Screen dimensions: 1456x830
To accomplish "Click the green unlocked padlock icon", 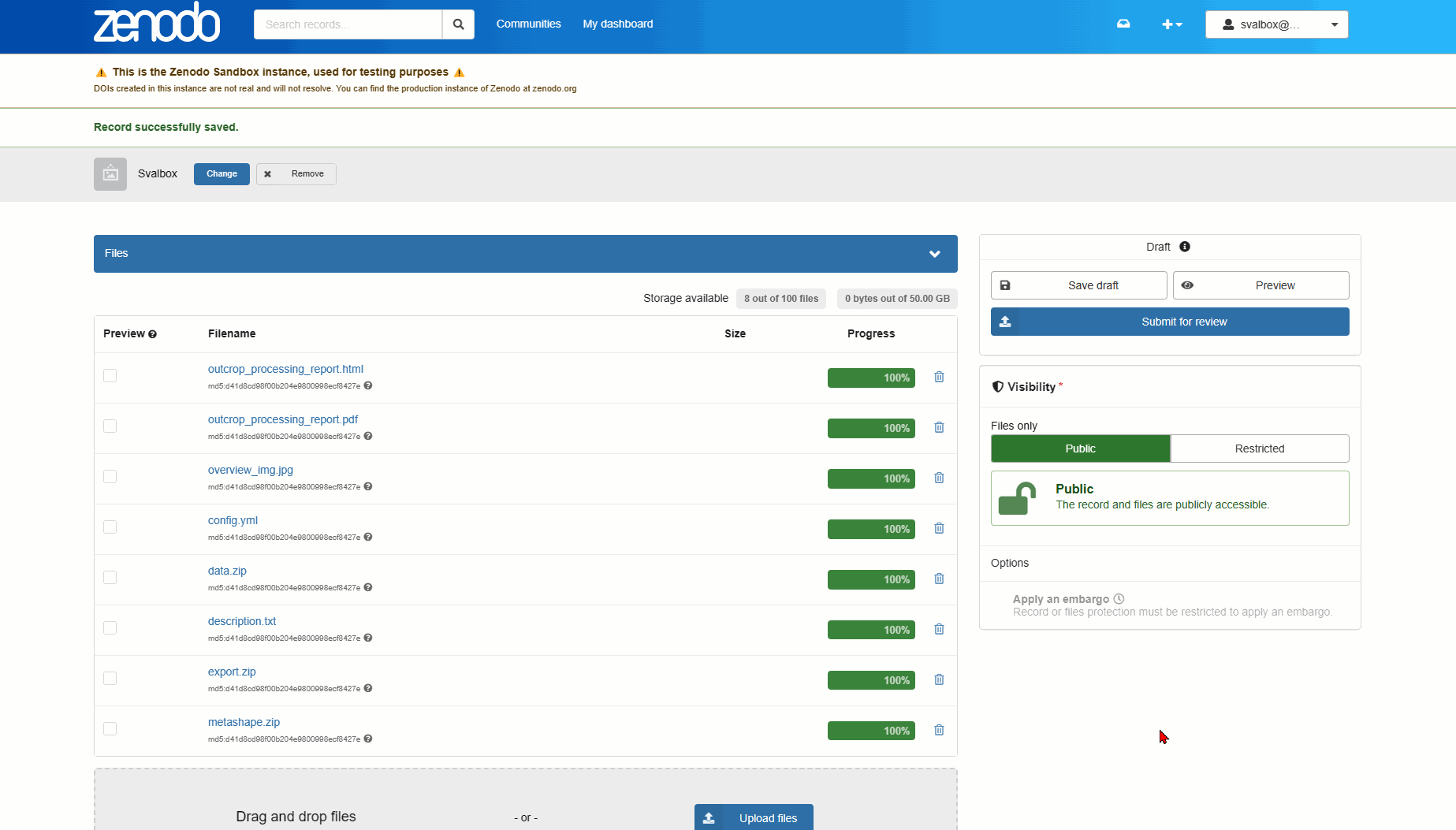I will coord(1017,498).
